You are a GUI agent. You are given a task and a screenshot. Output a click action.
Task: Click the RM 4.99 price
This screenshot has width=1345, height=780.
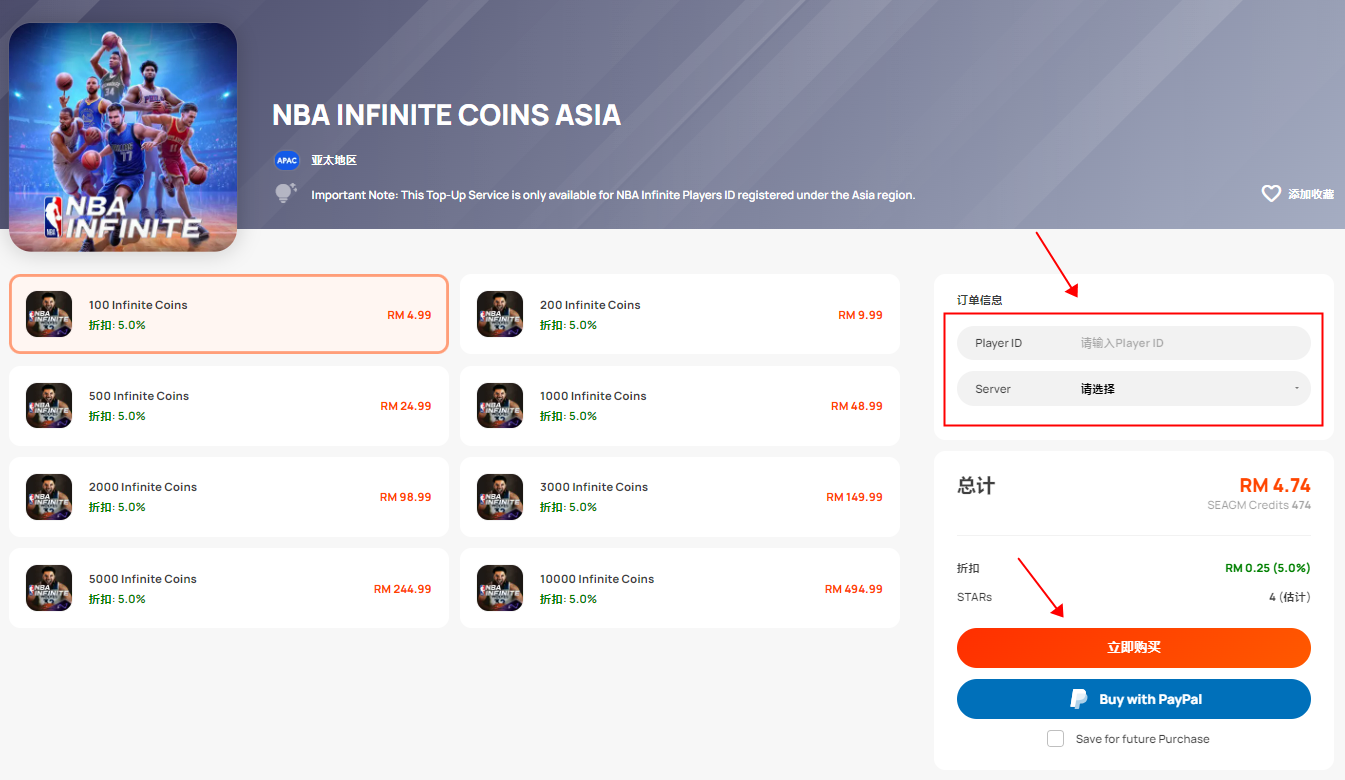point(409,315)
